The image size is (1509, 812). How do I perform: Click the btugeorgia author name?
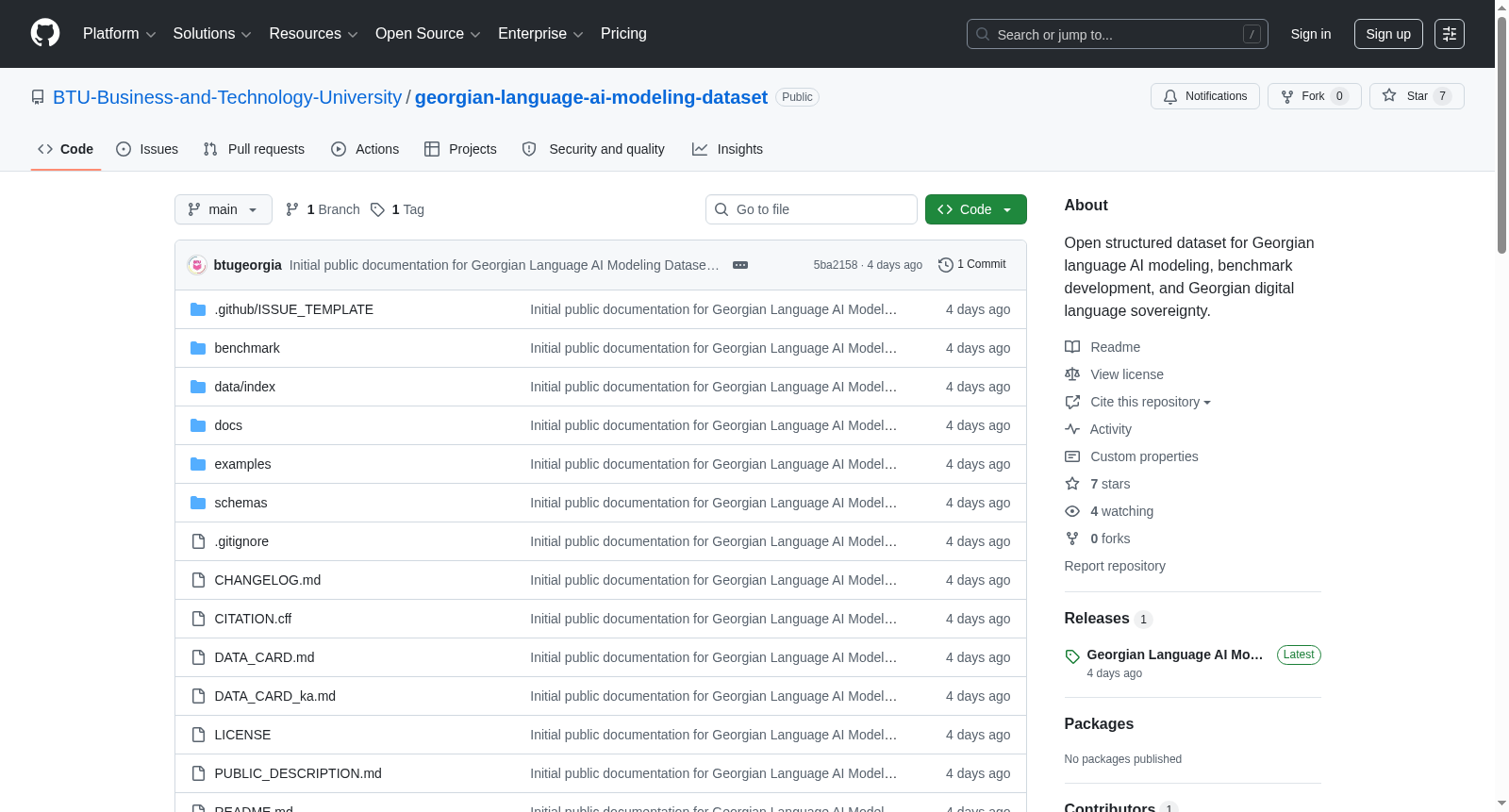[248, 265]
